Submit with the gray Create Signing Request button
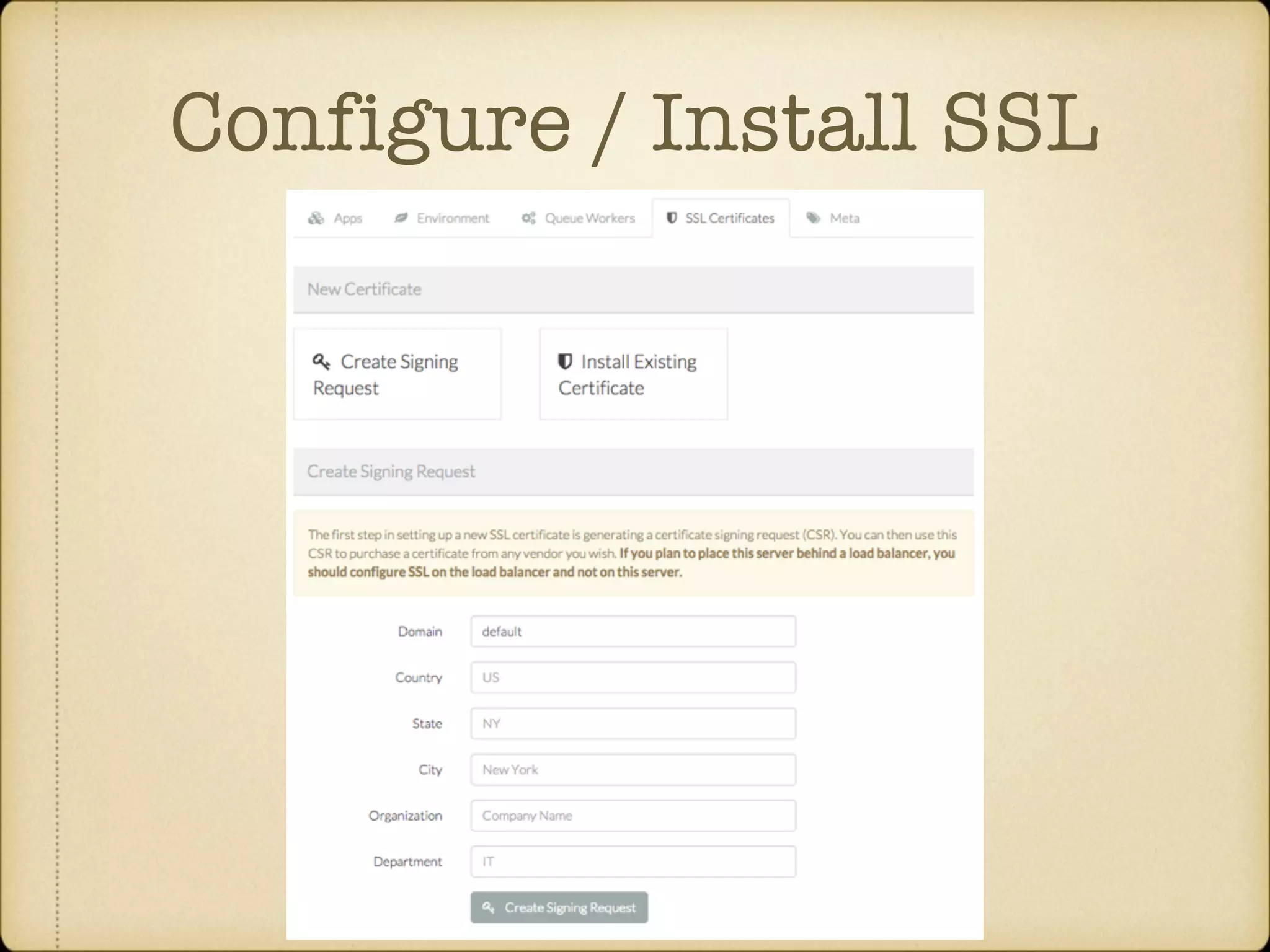Image resolution: width=1270 pixels, height=952 pixels. 559,907
